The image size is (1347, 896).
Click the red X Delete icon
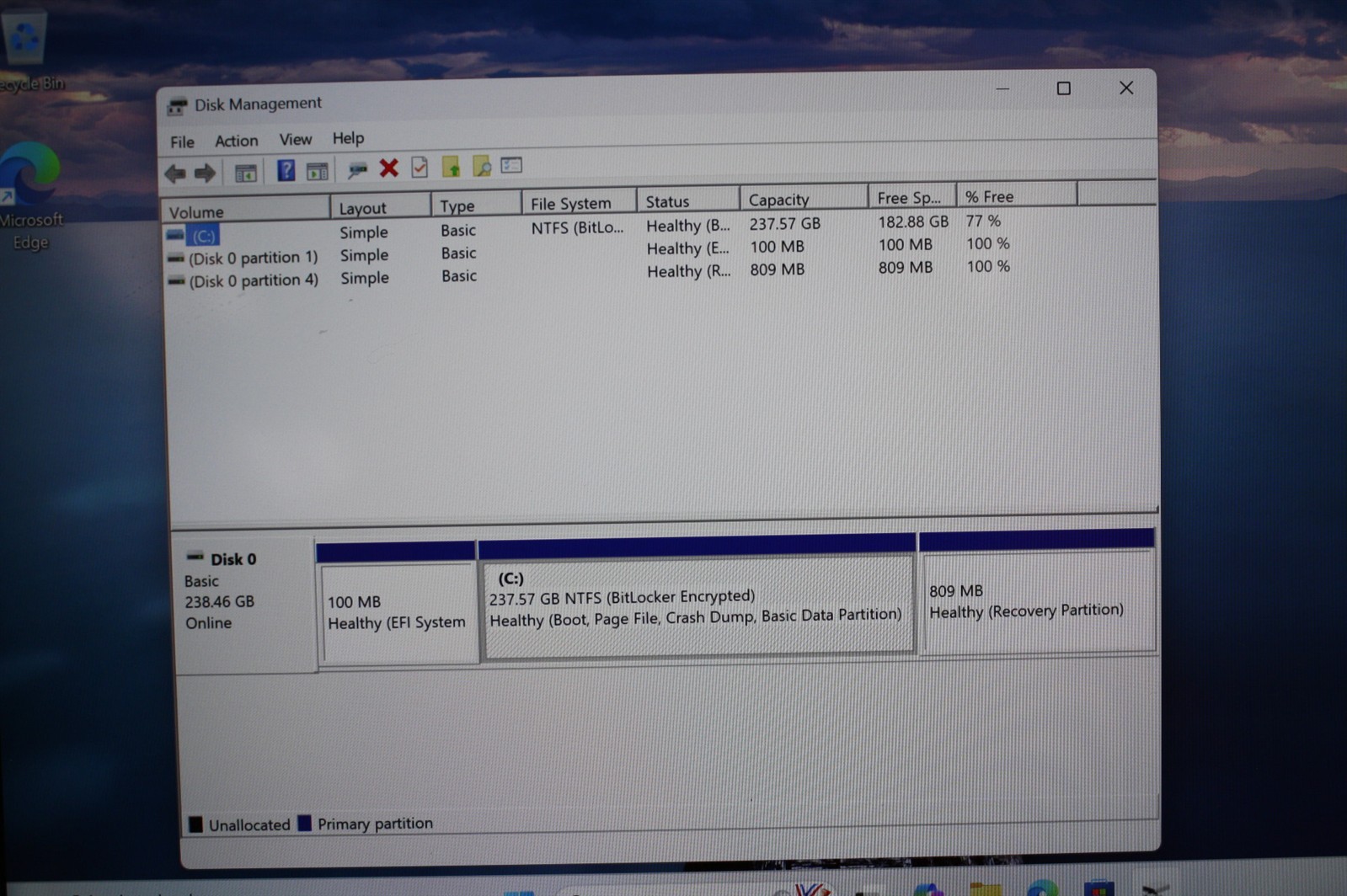[388, 168]
